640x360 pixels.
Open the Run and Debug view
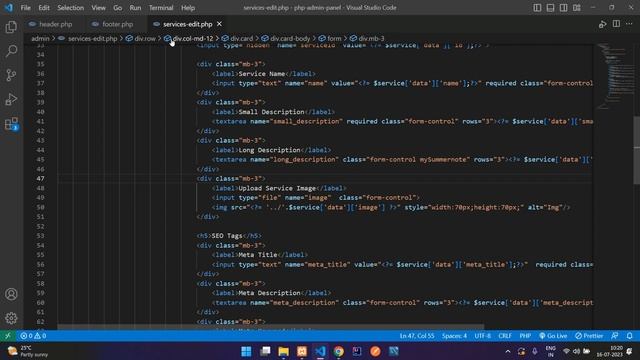pos(11,99)
